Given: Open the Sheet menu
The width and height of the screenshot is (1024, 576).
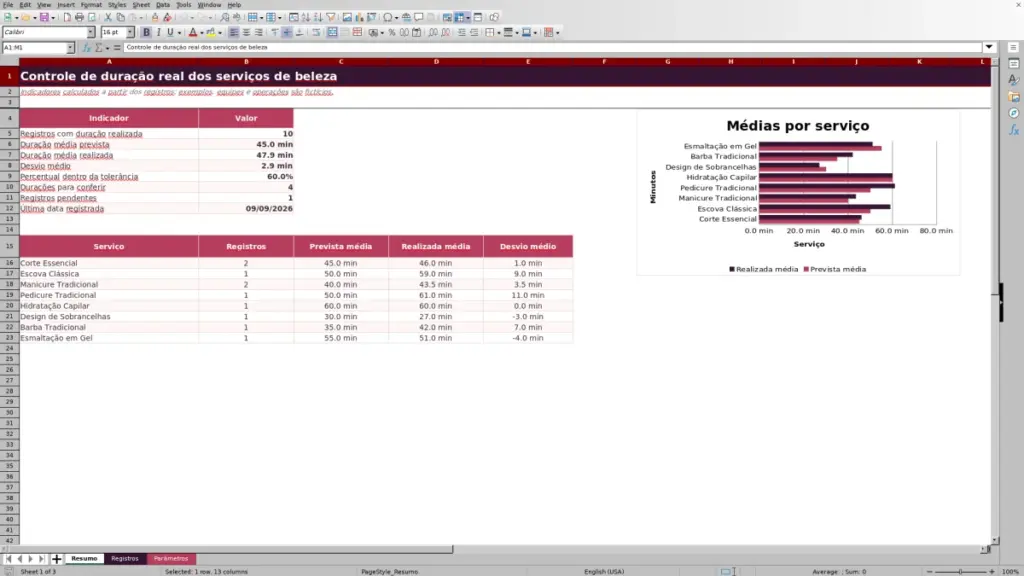Looking at the screenshot, I should (141, 5).
